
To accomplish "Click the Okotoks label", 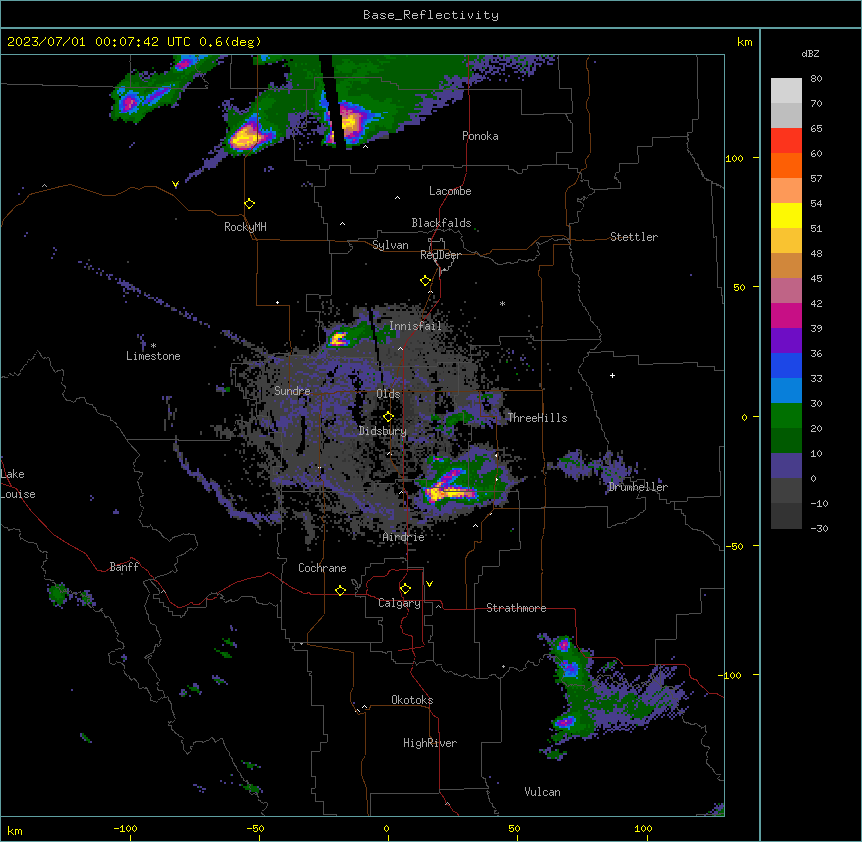I will pos(412,700).
